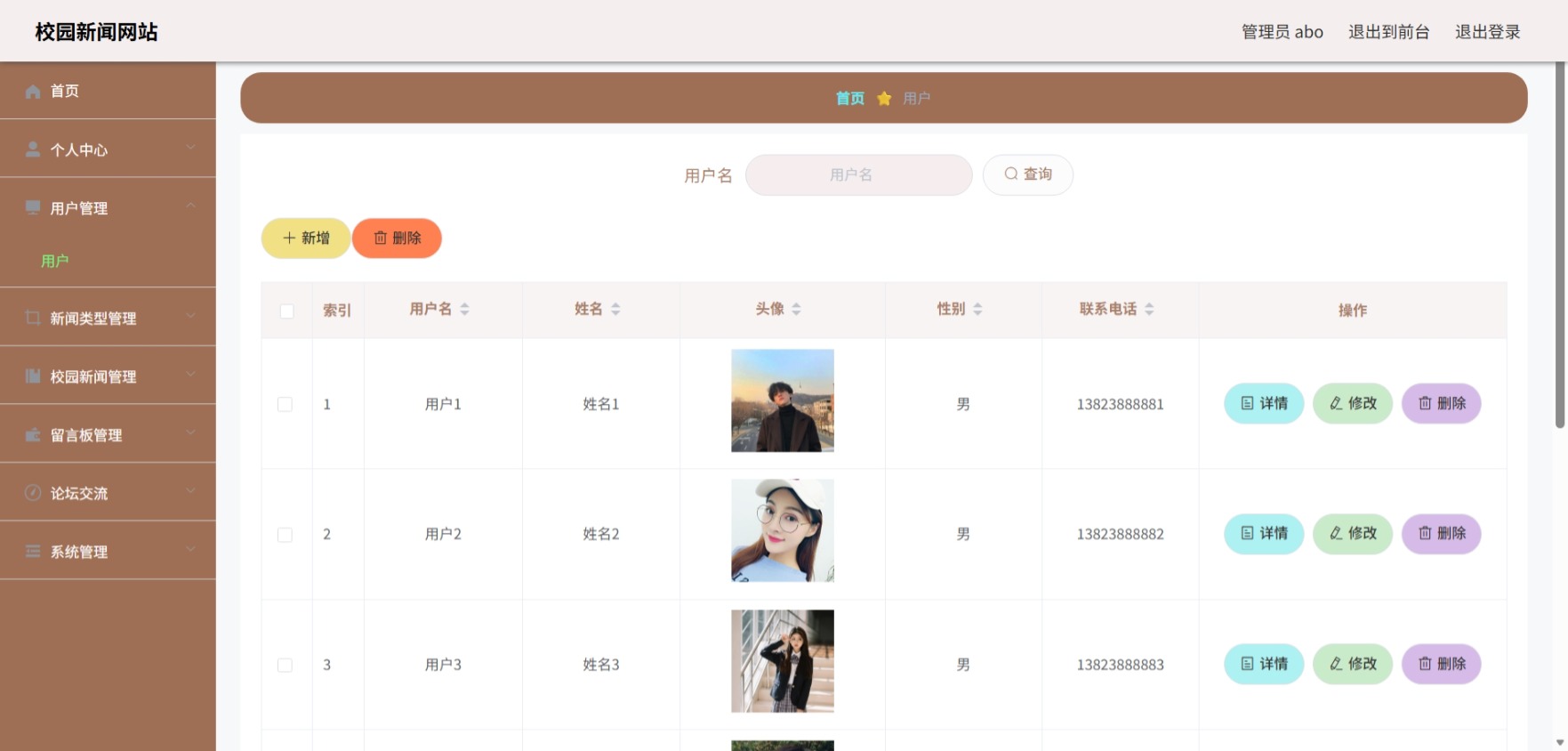Check the row checkbox for 用户1
This screenshot has width=1568, height=751.
click(x=285, y=404)
